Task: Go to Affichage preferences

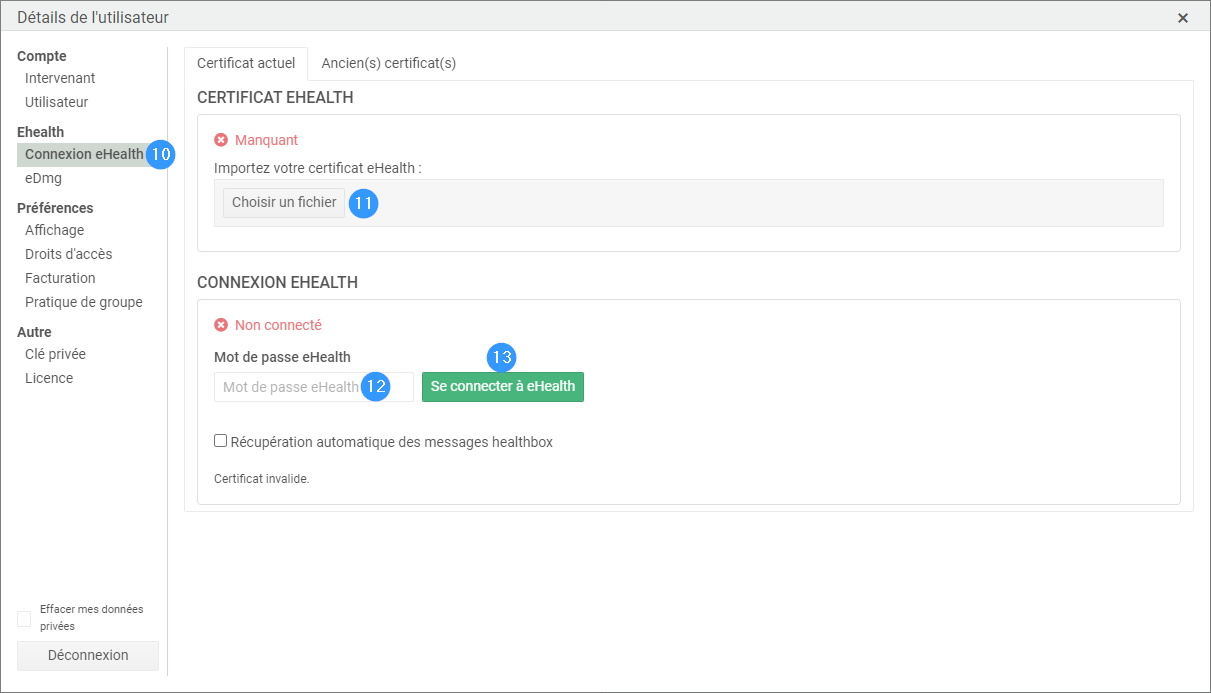Action: (x=55, y=230)
